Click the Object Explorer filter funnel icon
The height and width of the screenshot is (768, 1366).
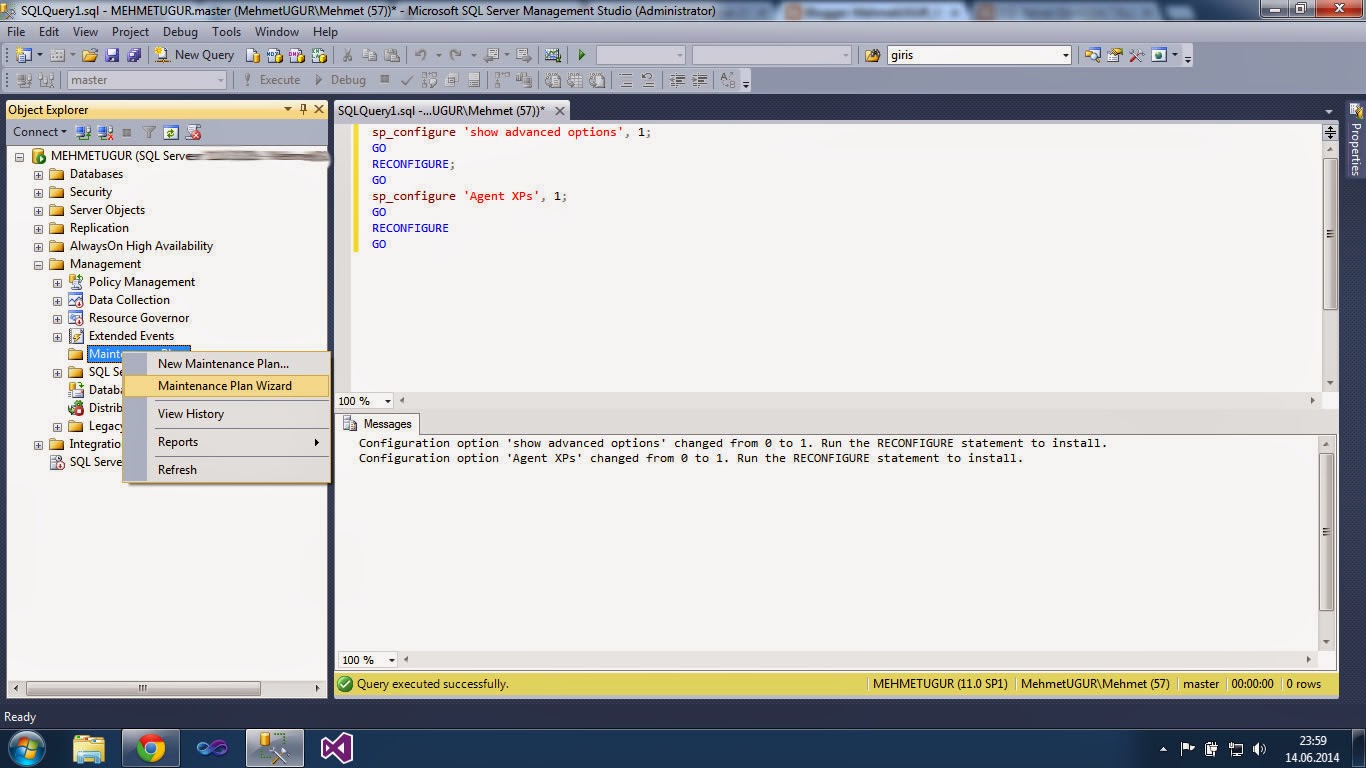[x=149, y=132]
